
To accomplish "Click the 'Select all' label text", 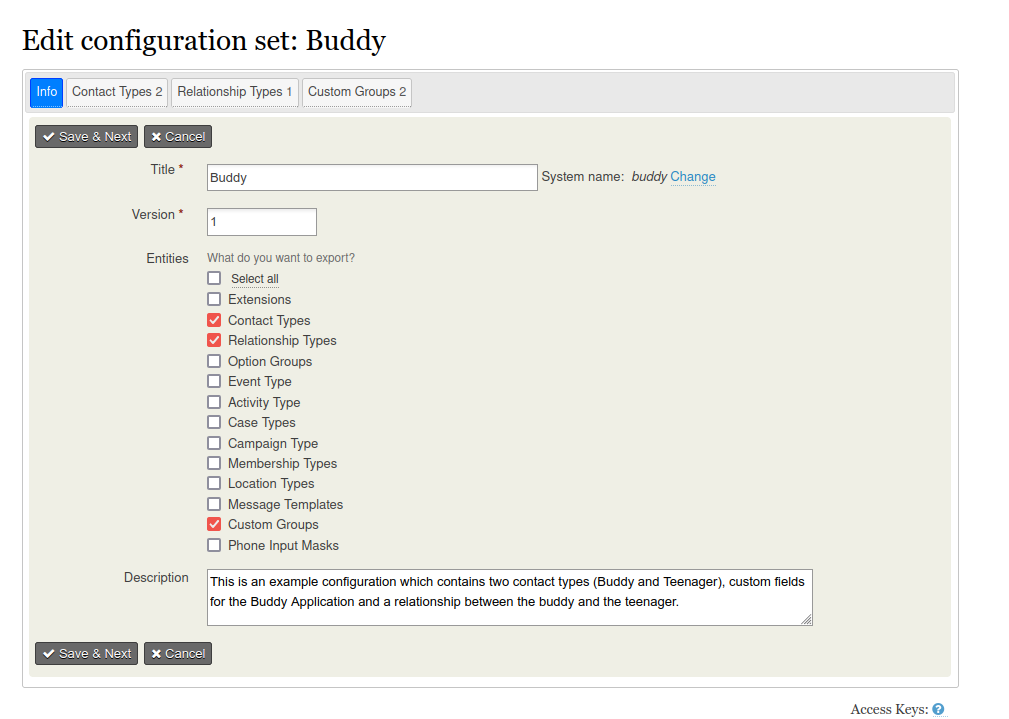I will pyautogui.click(x=255, y=279).
